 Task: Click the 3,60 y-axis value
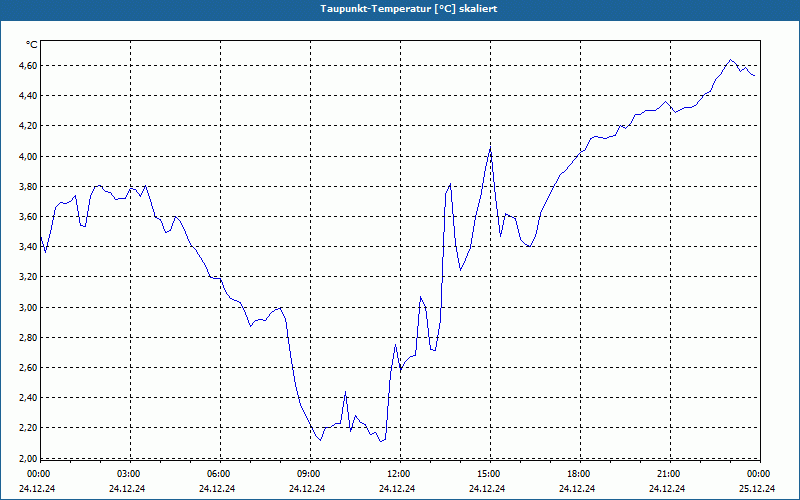[x=28, y=217]
